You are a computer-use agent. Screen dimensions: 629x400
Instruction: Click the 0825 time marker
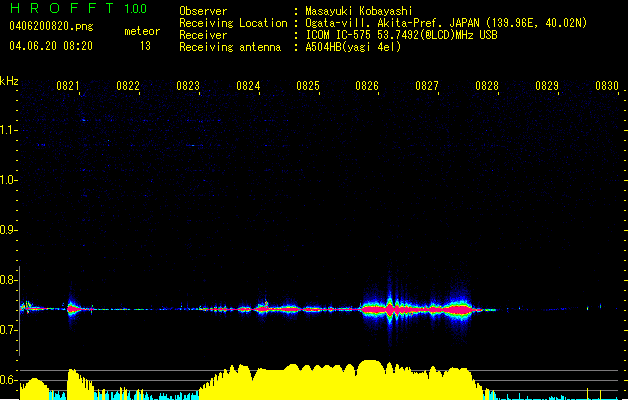(x=308, y=86)
